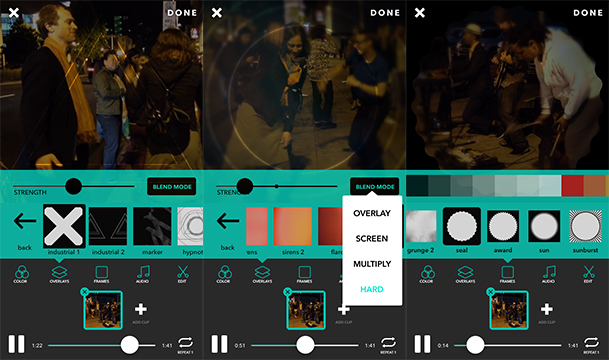
Task: Open the Blend Mode dropdown beside the industrial overlay strength slider
Action: click(172, 187)
